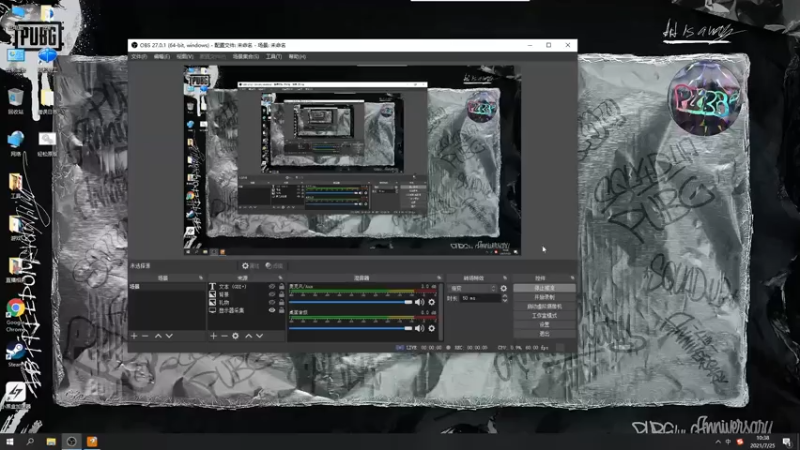800x450 pixels.
Task: Click the start virtual camera button
Action: click(x=544, y=306)
